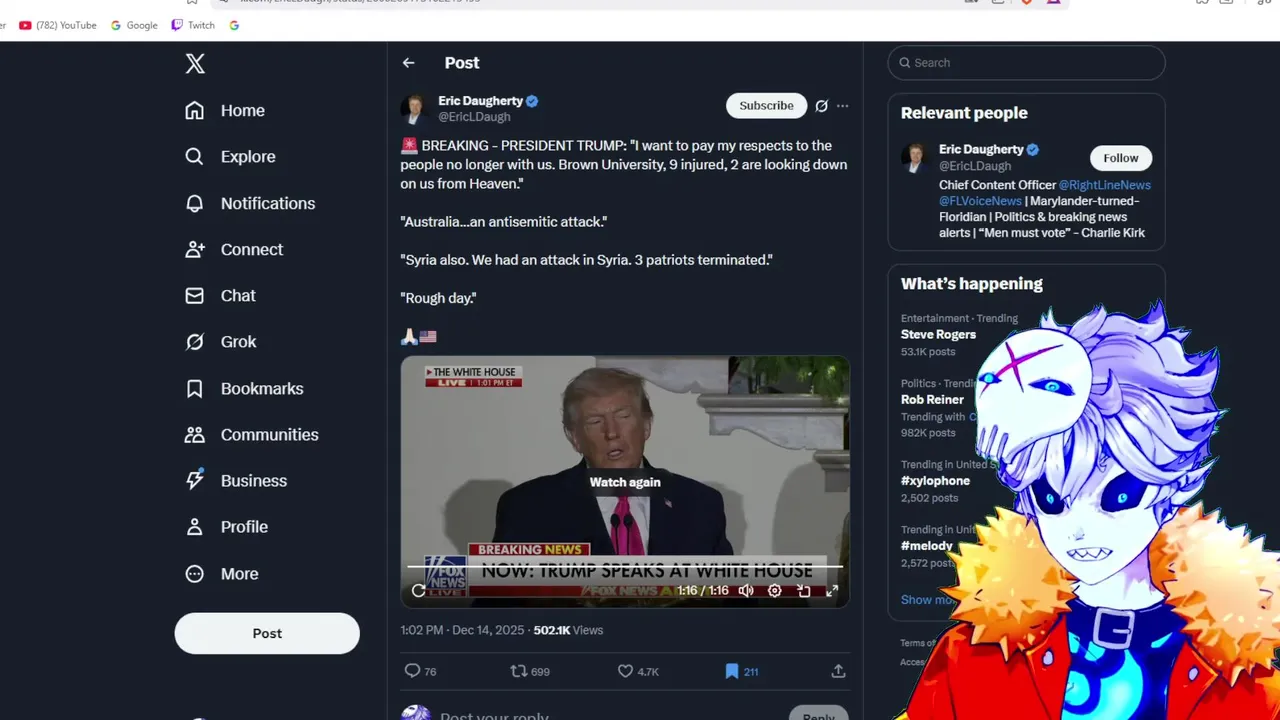Screen dimensions: 1280x720
Task: Open the Google bookmark
Action: click(x=134, y=25)
